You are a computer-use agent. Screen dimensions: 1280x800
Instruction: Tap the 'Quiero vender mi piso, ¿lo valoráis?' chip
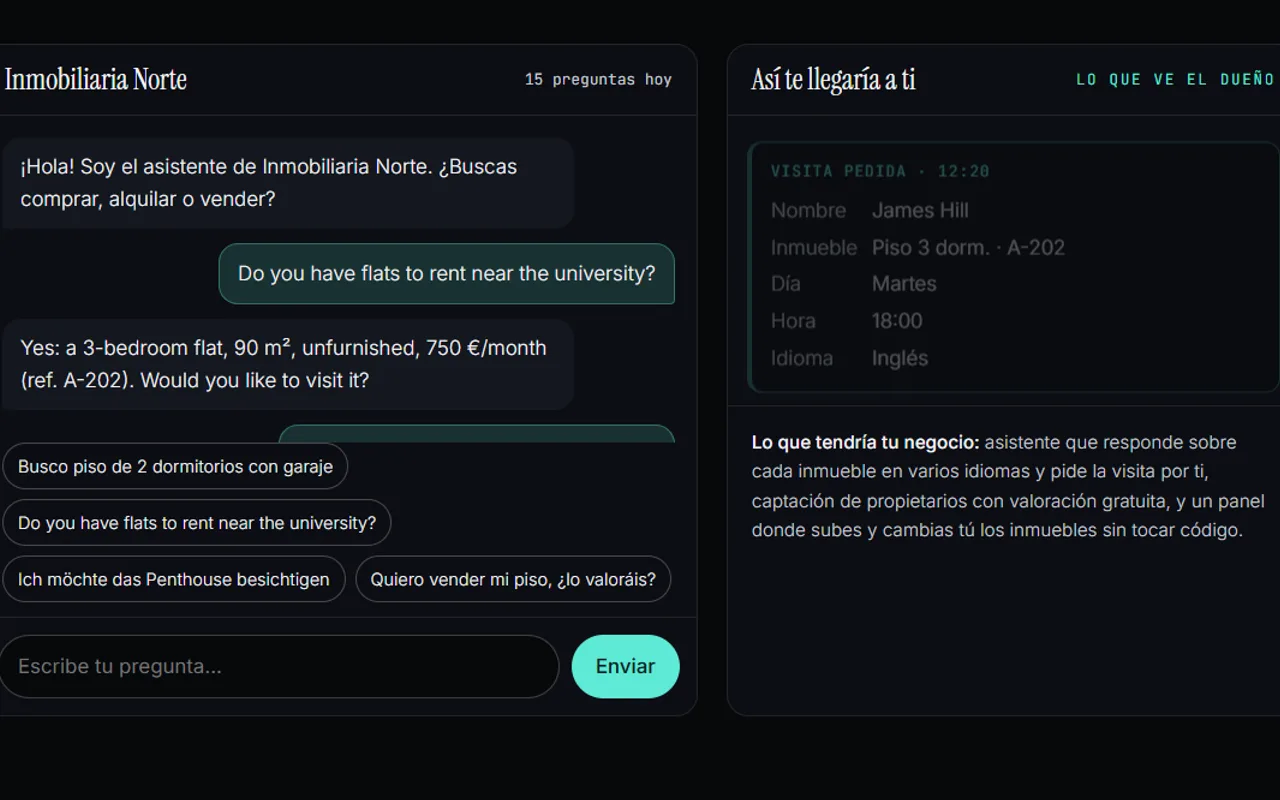(x=513, y=579)
